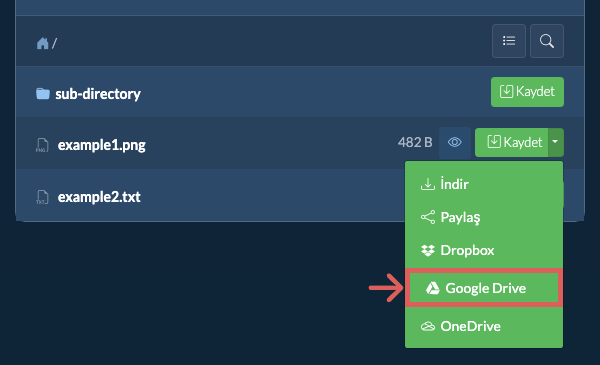This screenshot has width=600, height=365.
Task: Preview example1.png with the eye button
Action: 455,142
